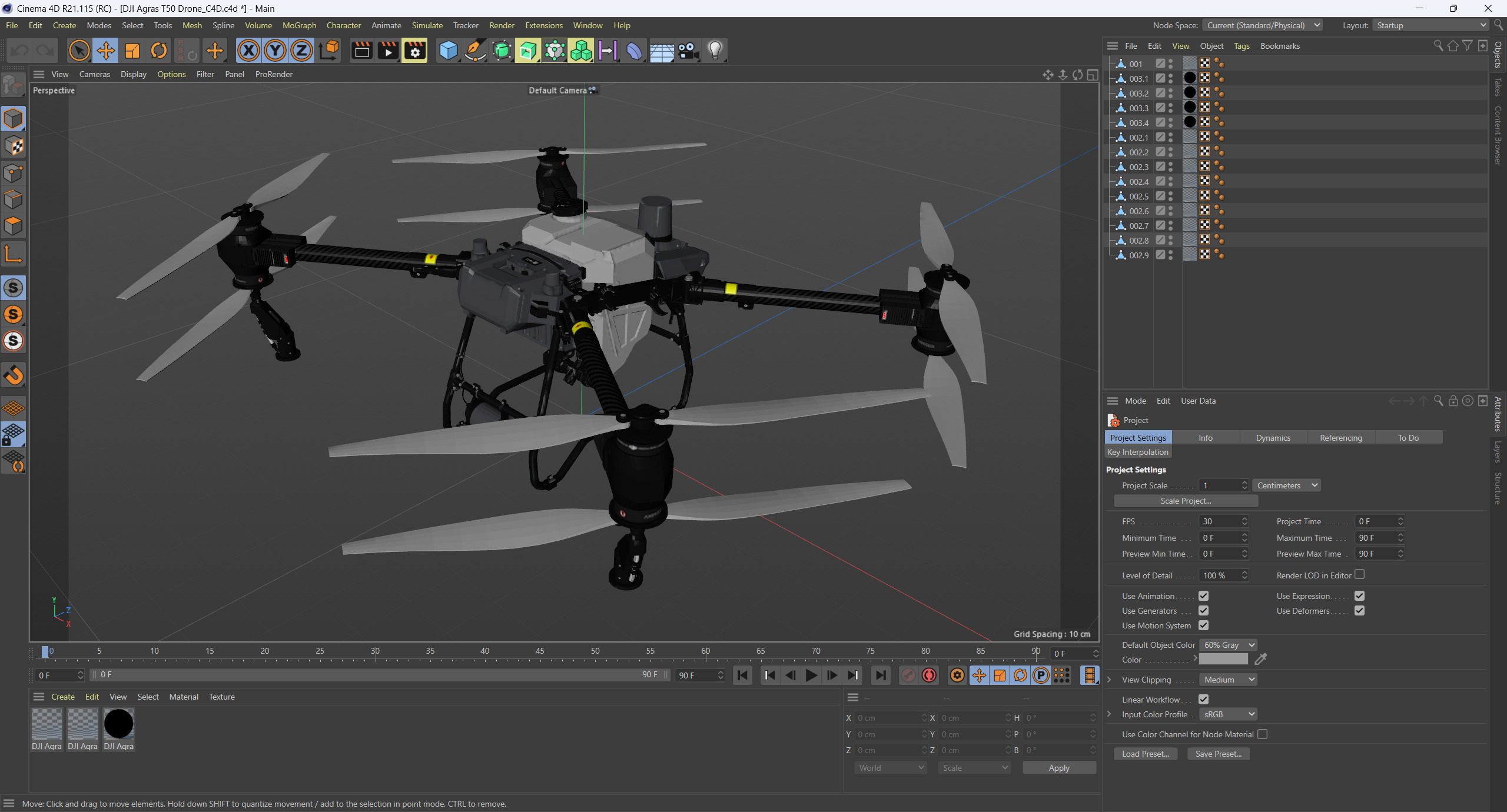1507x812 pixels.
Task: Add a Light object
Action: pyautogui.click(x=715, y=51)
